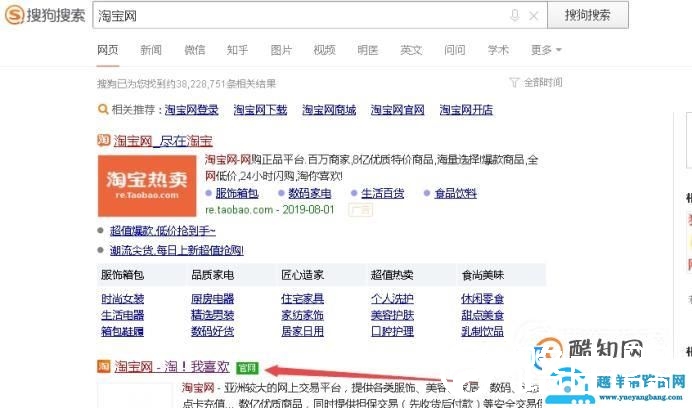Open the 住宅家具 link
This screenshot has height=408, width=692.
tap(303, 299)
